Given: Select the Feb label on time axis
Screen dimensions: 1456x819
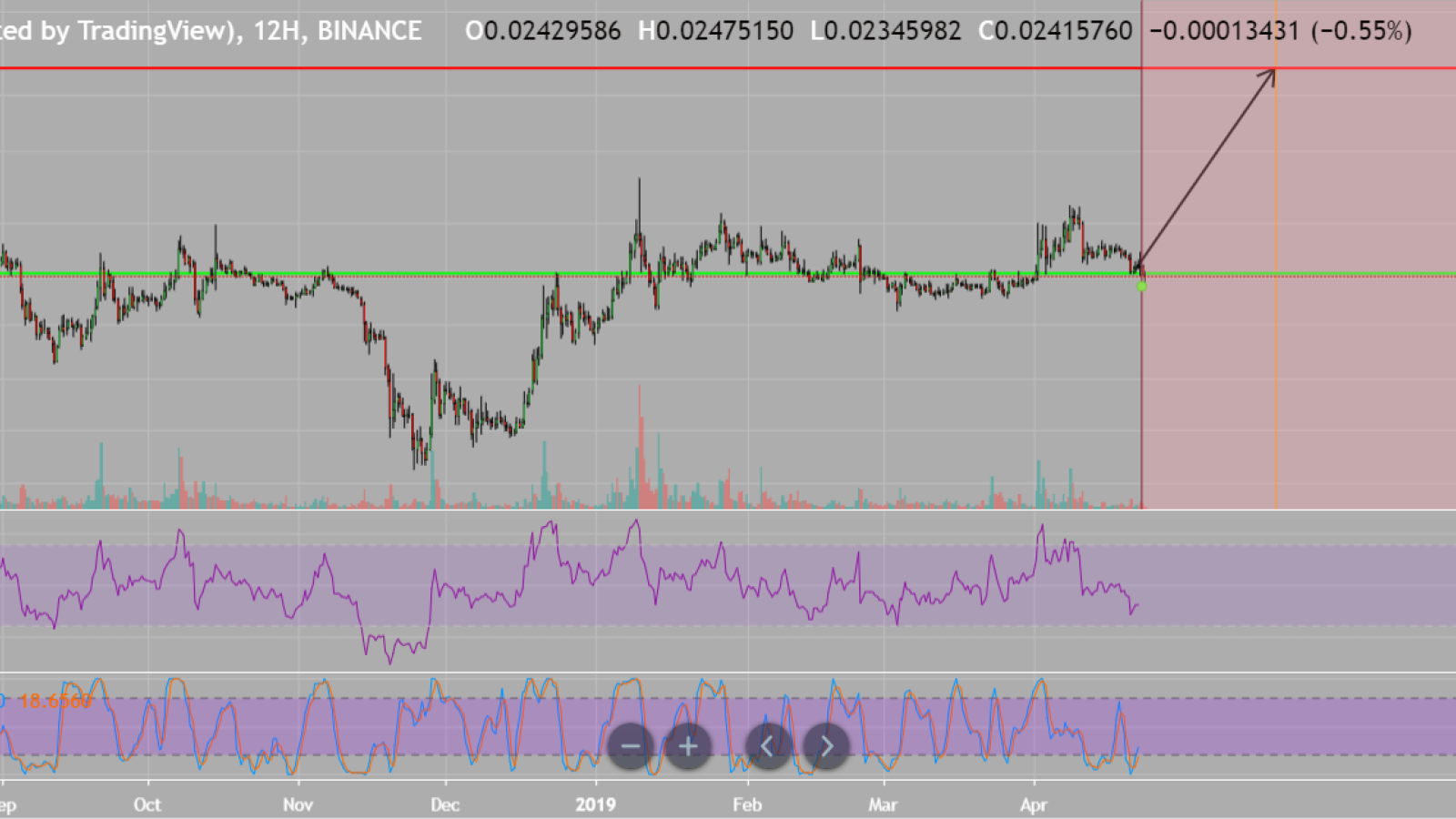Looking at the screenshot, I should (747, 804).
